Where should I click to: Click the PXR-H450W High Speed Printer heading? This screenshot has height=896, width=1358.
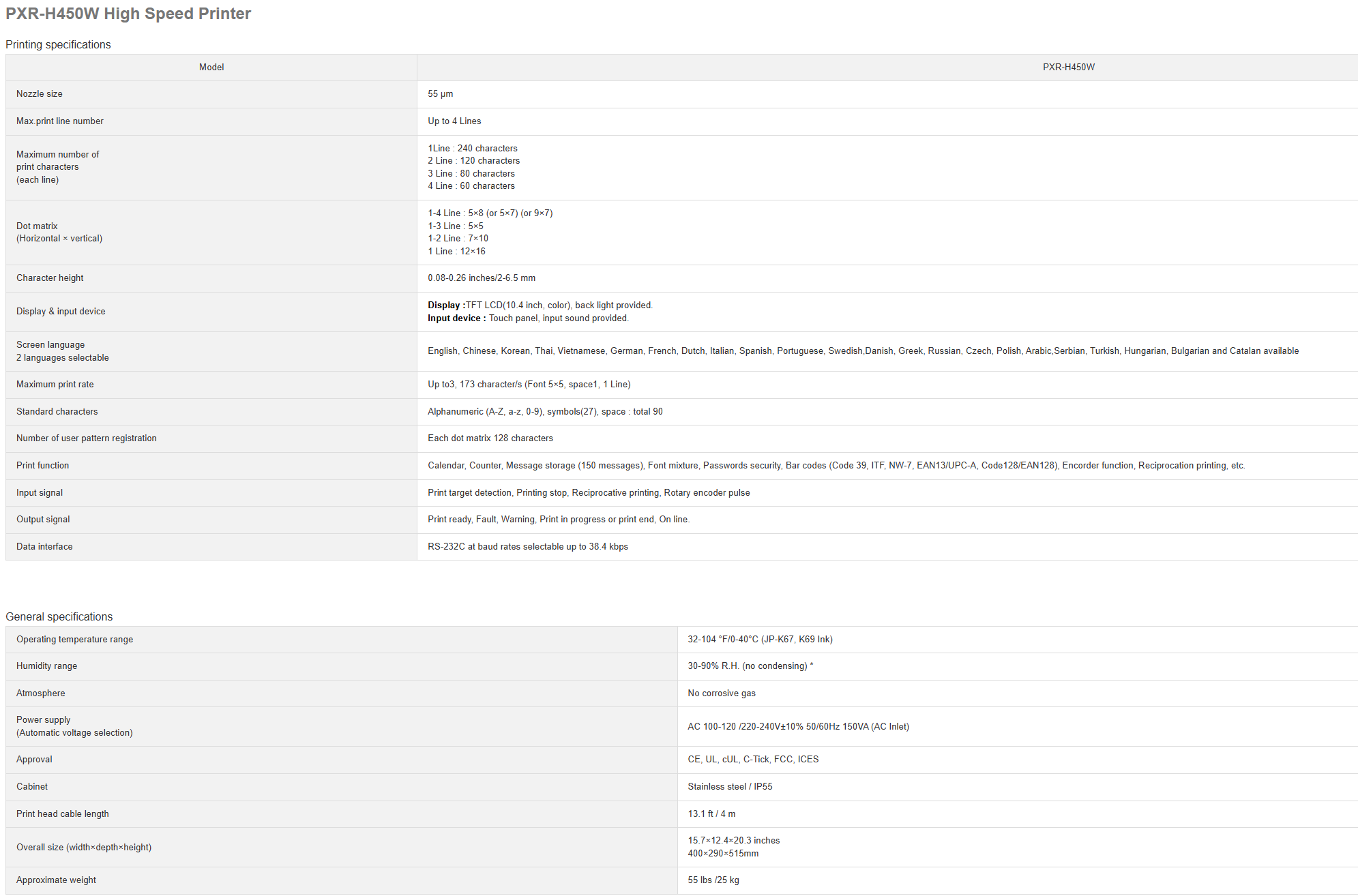click(x=128, y=14)
